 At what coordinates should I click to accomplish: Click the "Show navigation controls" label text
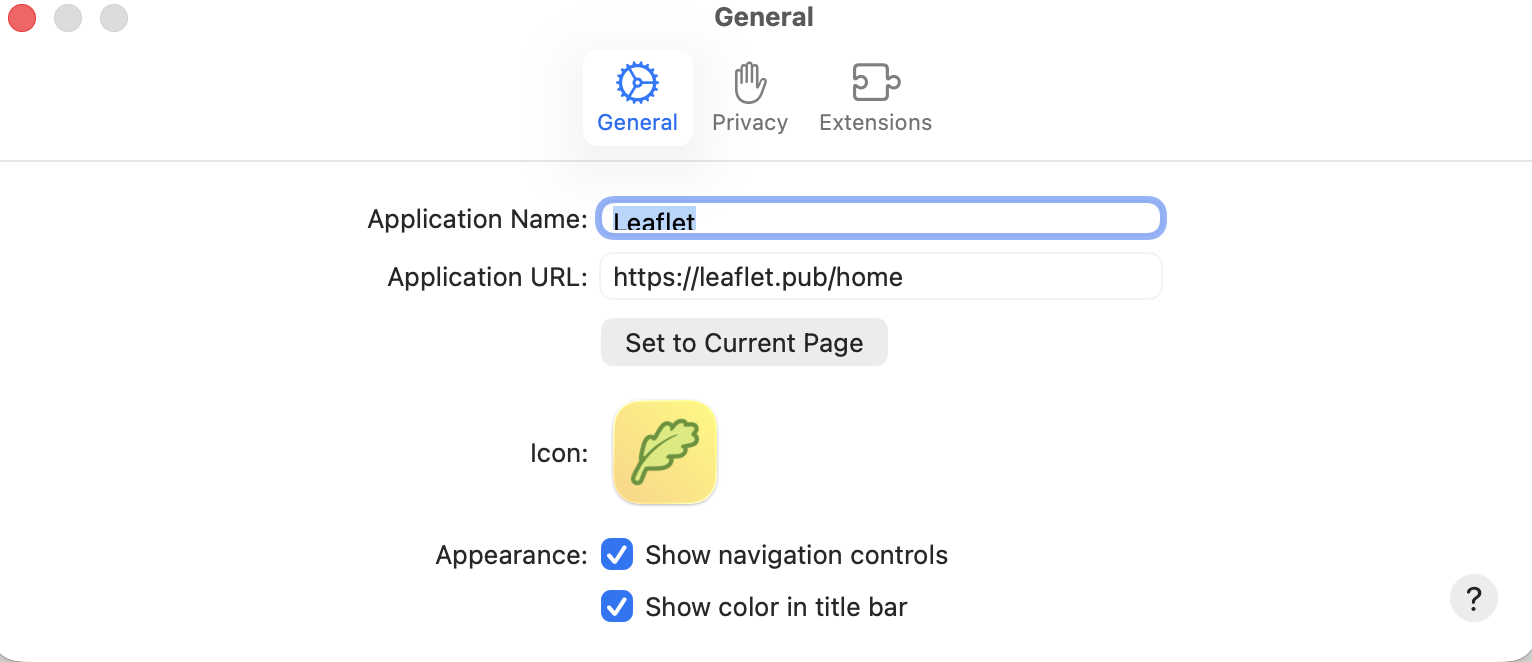[796, 555]
